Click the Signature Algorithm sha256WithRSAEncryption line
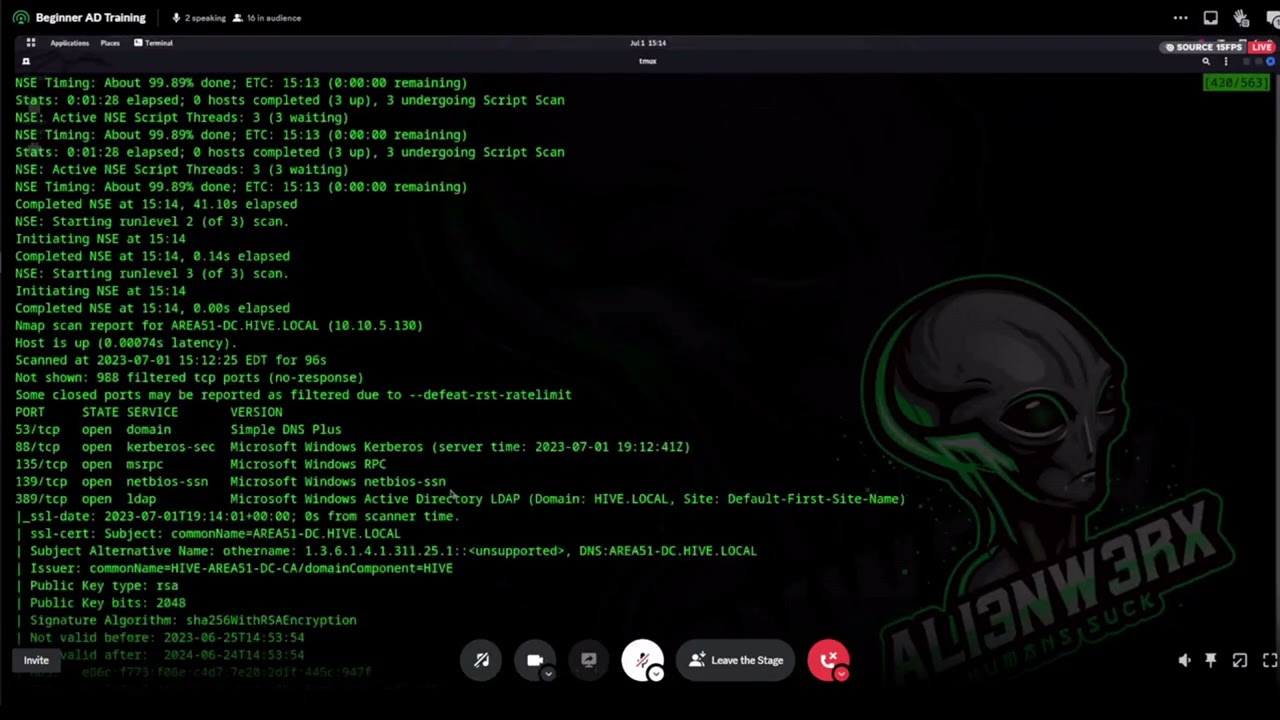The image size is (1280, 720). tap(186, 620)
